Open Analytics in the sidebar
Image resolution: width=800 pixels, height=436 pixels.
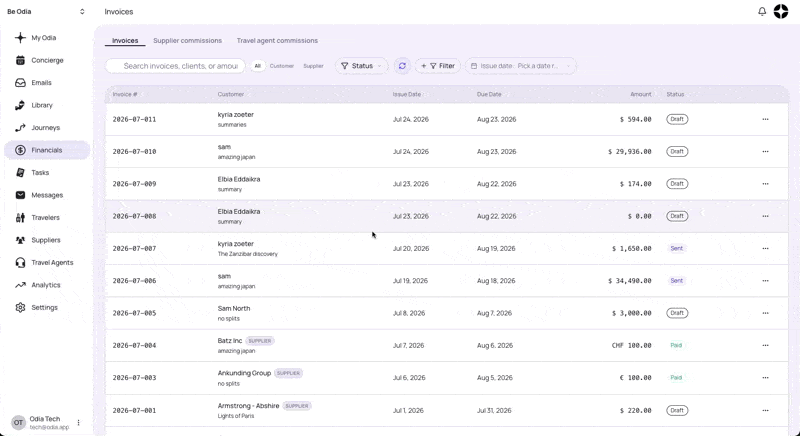[x=46, y=285]
